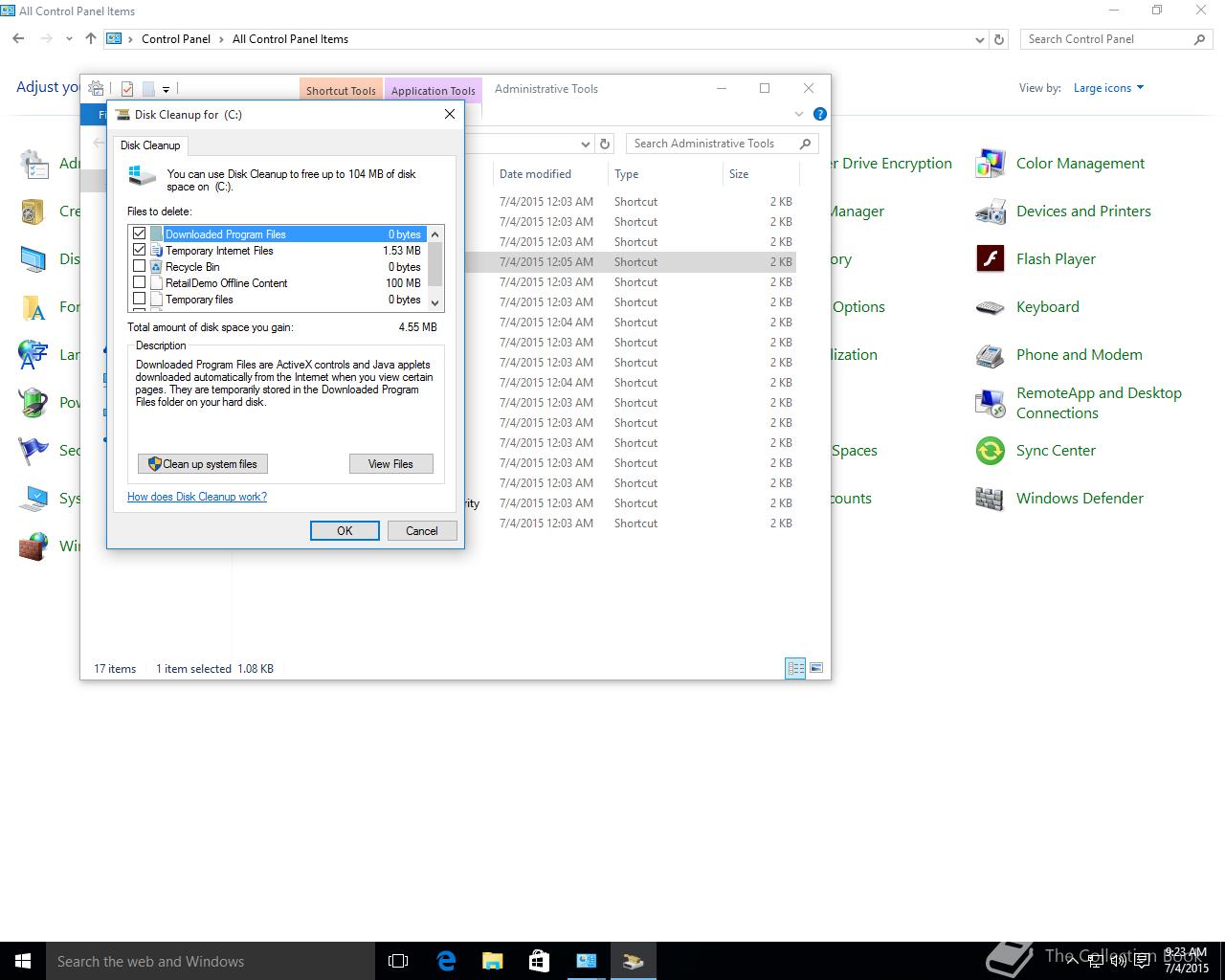Click the Properties checkmark icon in quick access toolbar
The height and width of the screenshot is (980, 1225).
[x=127, y=89]
